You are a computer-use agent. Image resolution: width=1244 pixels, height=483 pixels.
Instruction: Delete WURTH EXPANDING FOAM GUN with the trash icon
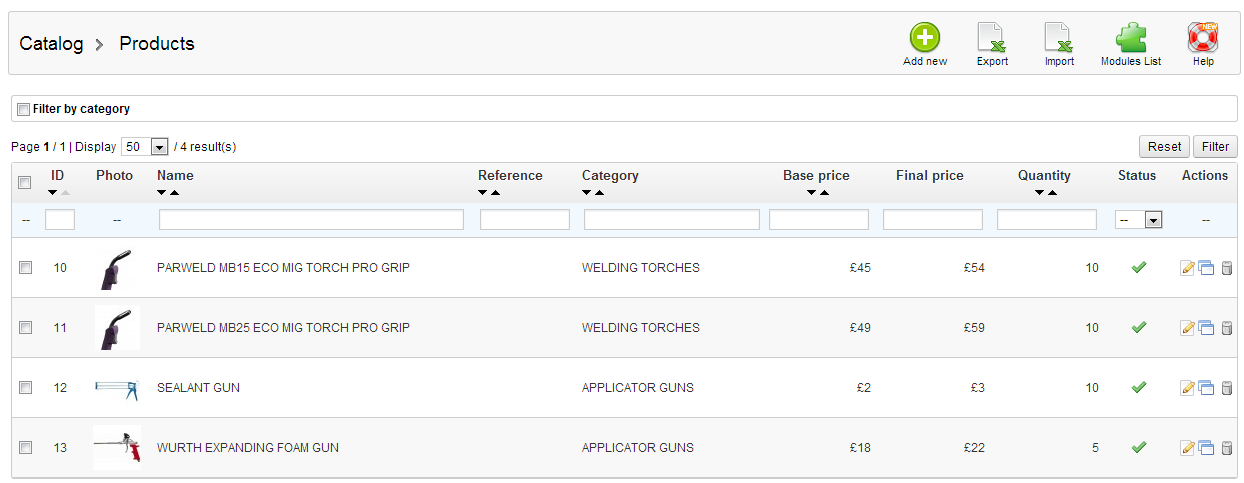[x=1226, y=448]
